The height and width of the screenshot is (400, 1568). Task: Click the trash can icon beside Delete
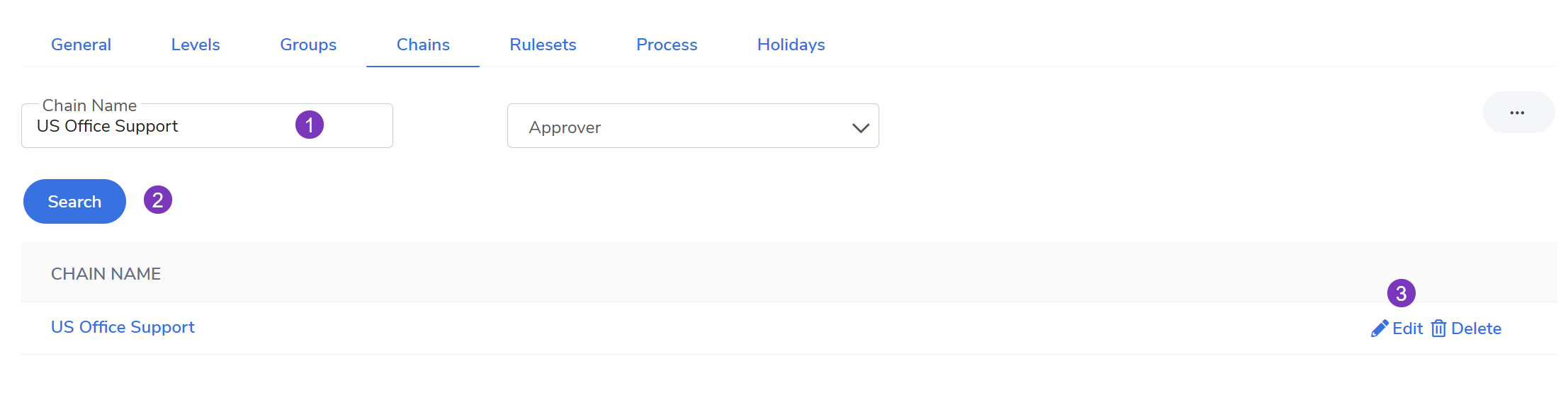click(1438, 328)
